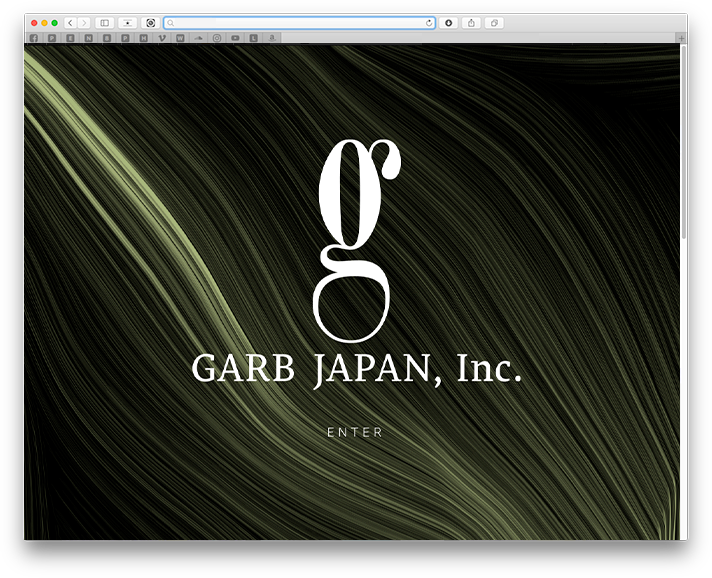Screen dimensions: 712x578
Task: Open the H favorite bookmark
Action: 143,38
